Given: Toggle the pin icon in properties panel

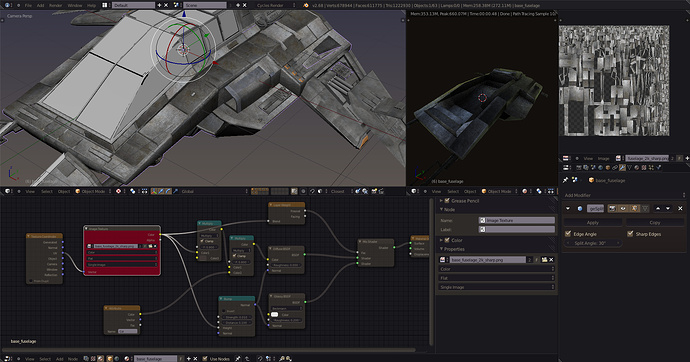Looking at the screenshot, I should pos(565,180).
